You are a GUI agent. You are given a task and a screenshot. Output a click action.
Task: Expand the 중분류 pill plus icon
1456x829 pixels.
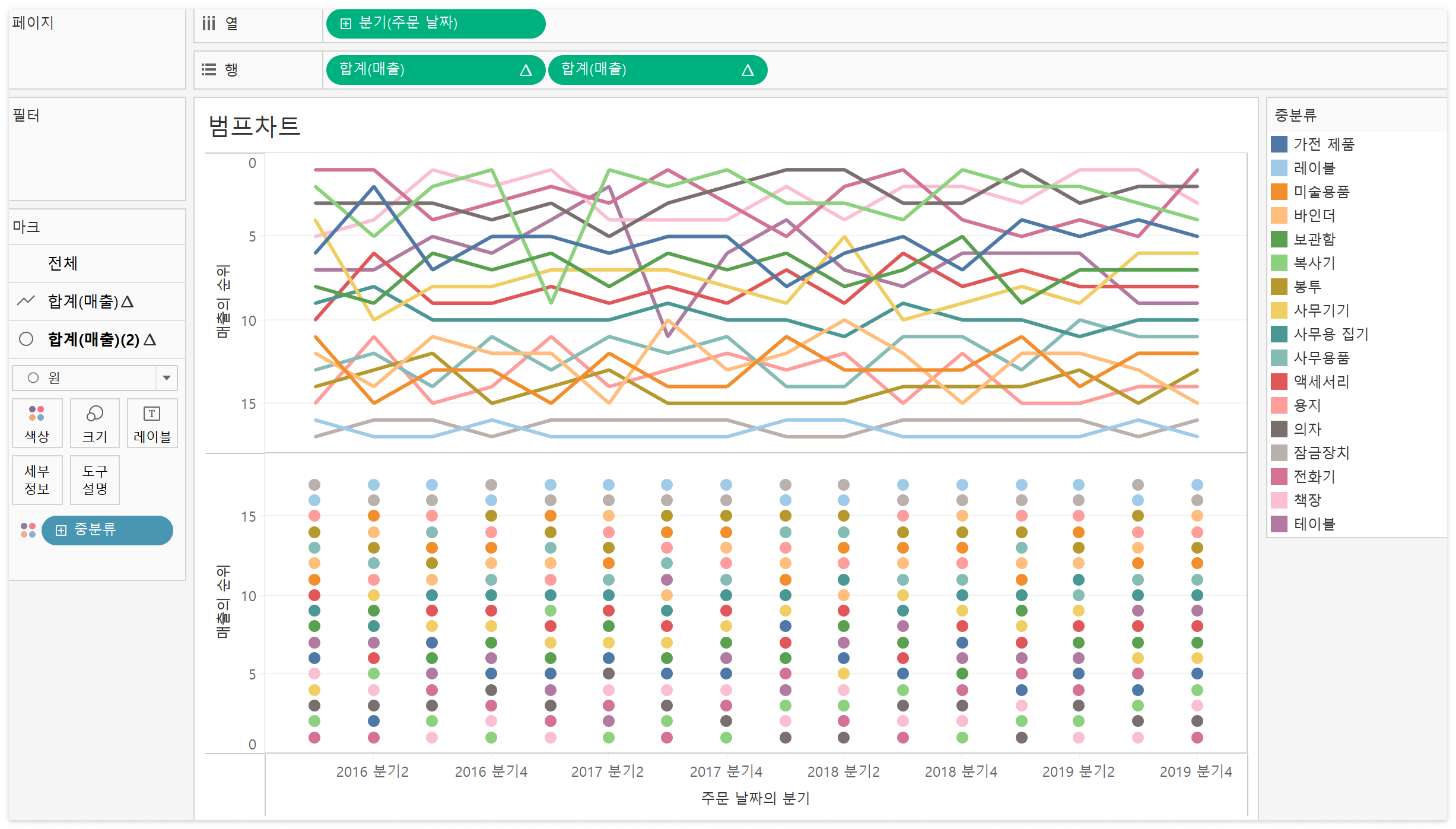coord(61,530)
